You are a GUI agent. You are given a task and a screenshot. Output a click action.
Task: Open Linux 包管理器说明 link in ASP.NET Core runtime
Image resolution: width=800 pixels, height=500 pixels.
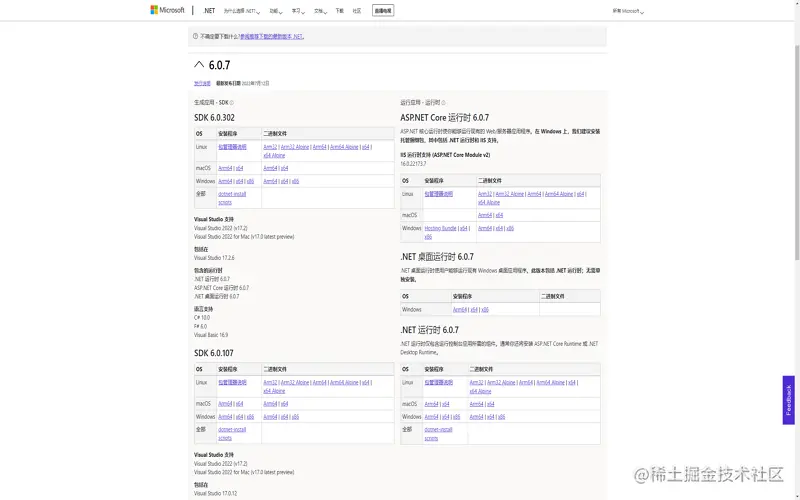pos(438,194)
